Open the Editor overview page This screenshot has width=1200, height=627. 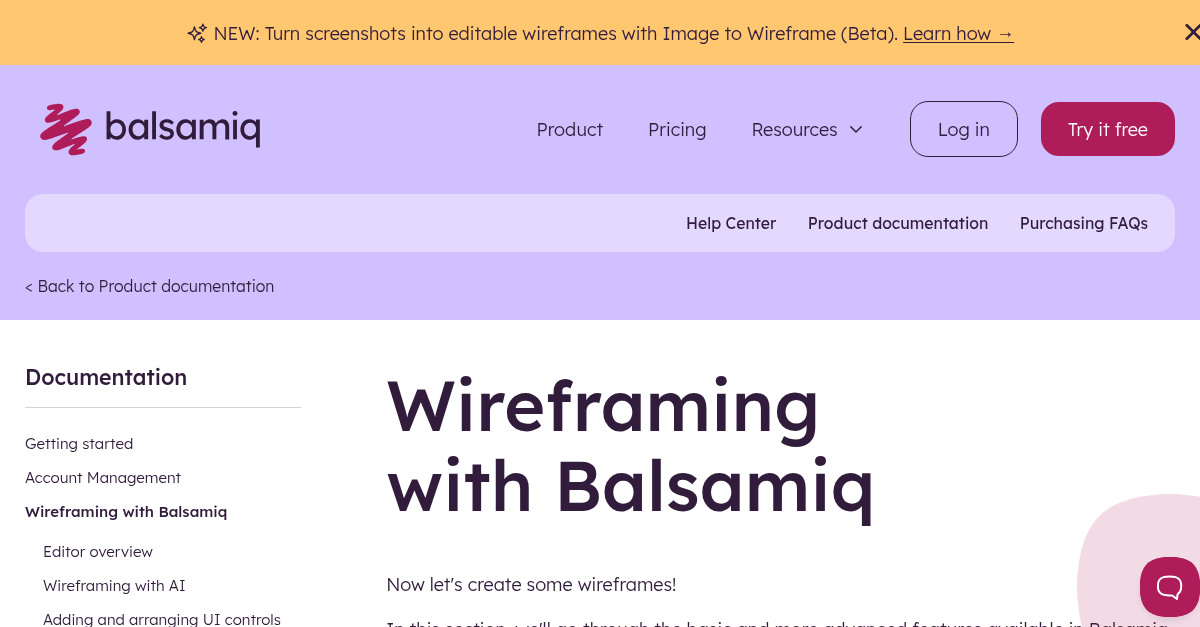pos(98,551)
